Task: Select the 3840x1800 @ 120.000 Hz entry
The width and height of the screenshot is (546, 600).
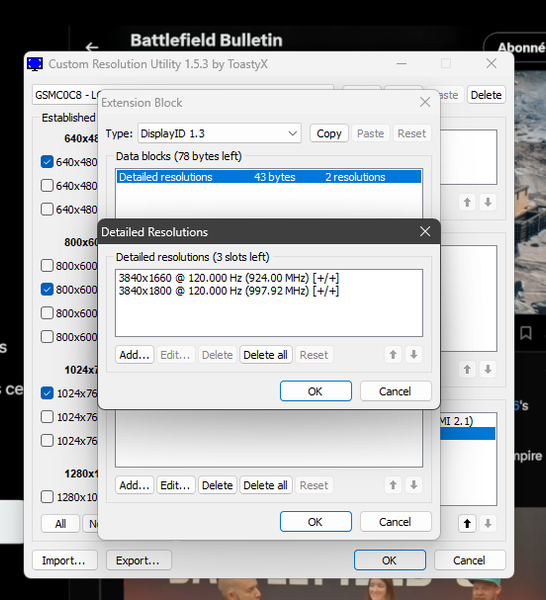Action: click(x=229, y=291)
